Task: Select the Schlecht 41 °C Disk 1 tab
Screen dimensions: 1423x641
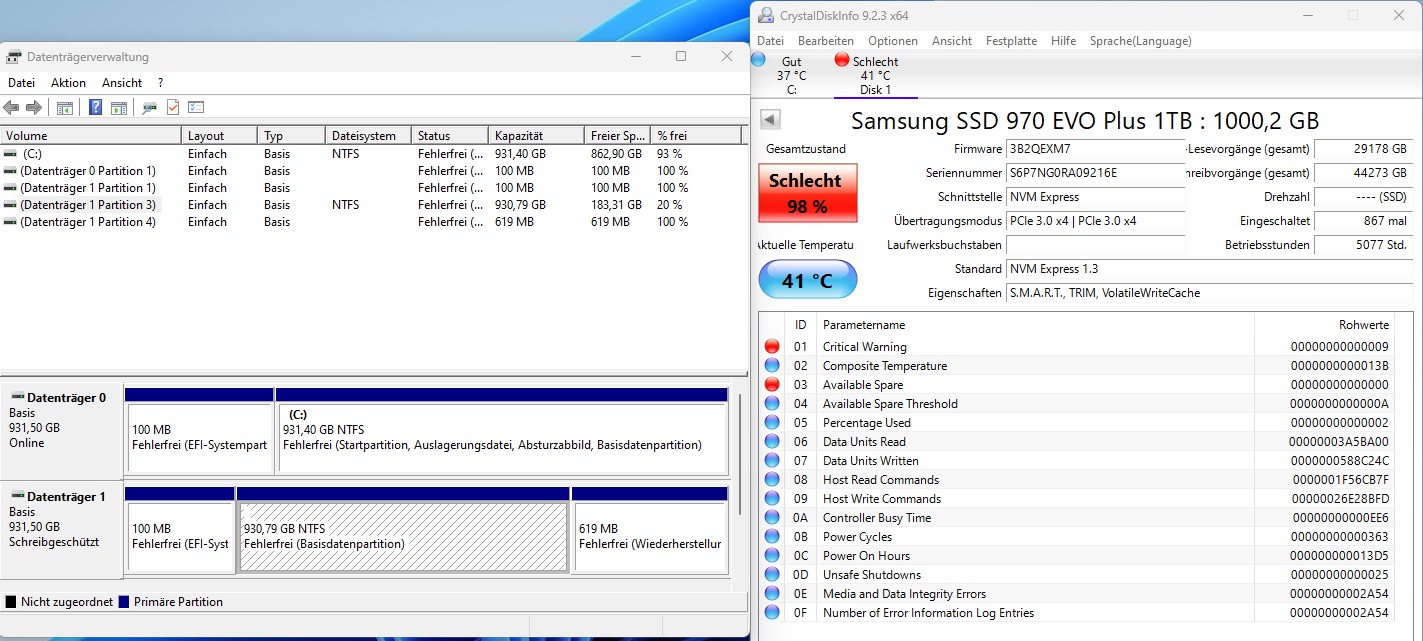Action: coord(875,76)
